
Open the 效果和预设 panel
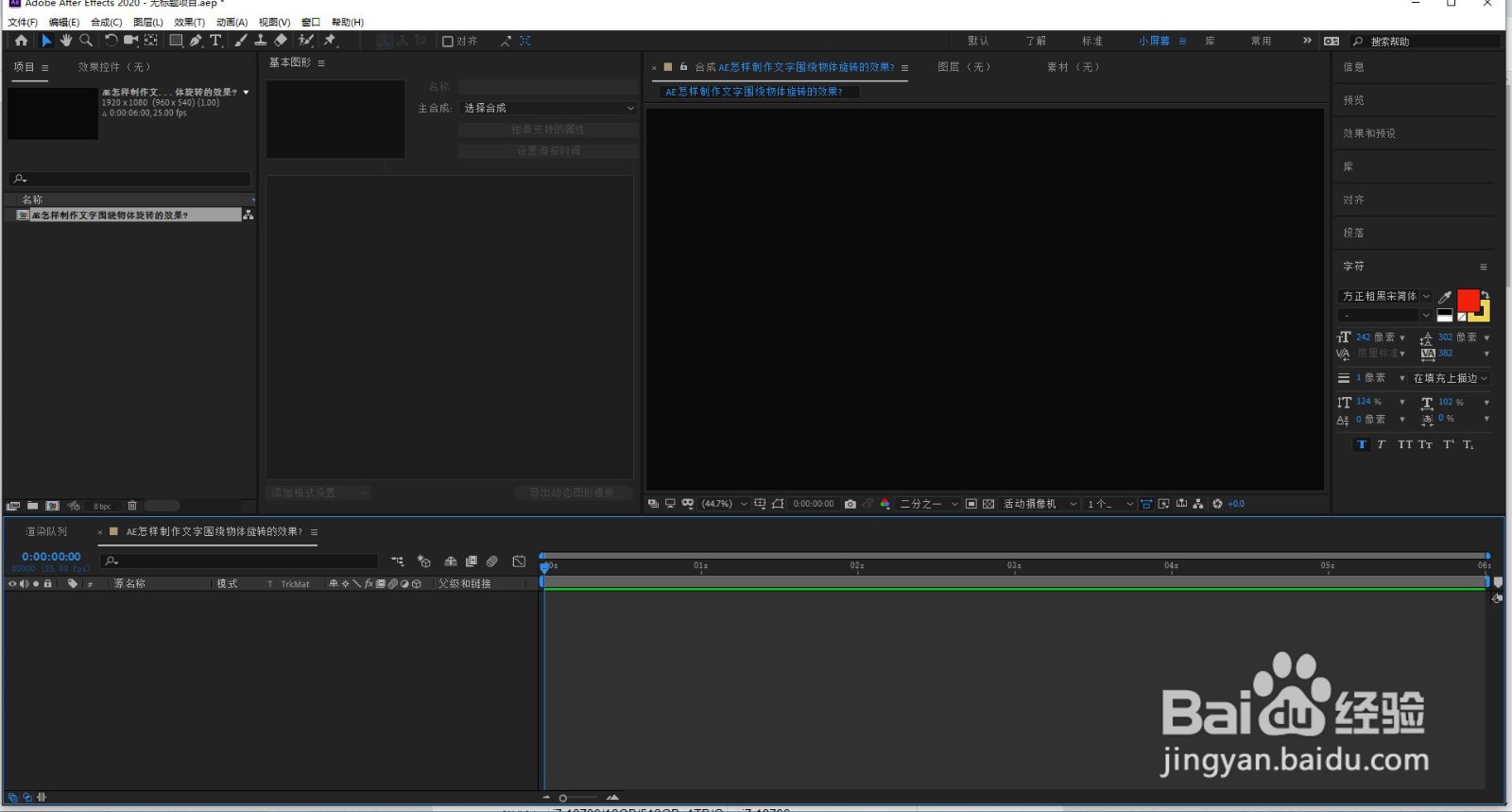tap(1369, 133)
